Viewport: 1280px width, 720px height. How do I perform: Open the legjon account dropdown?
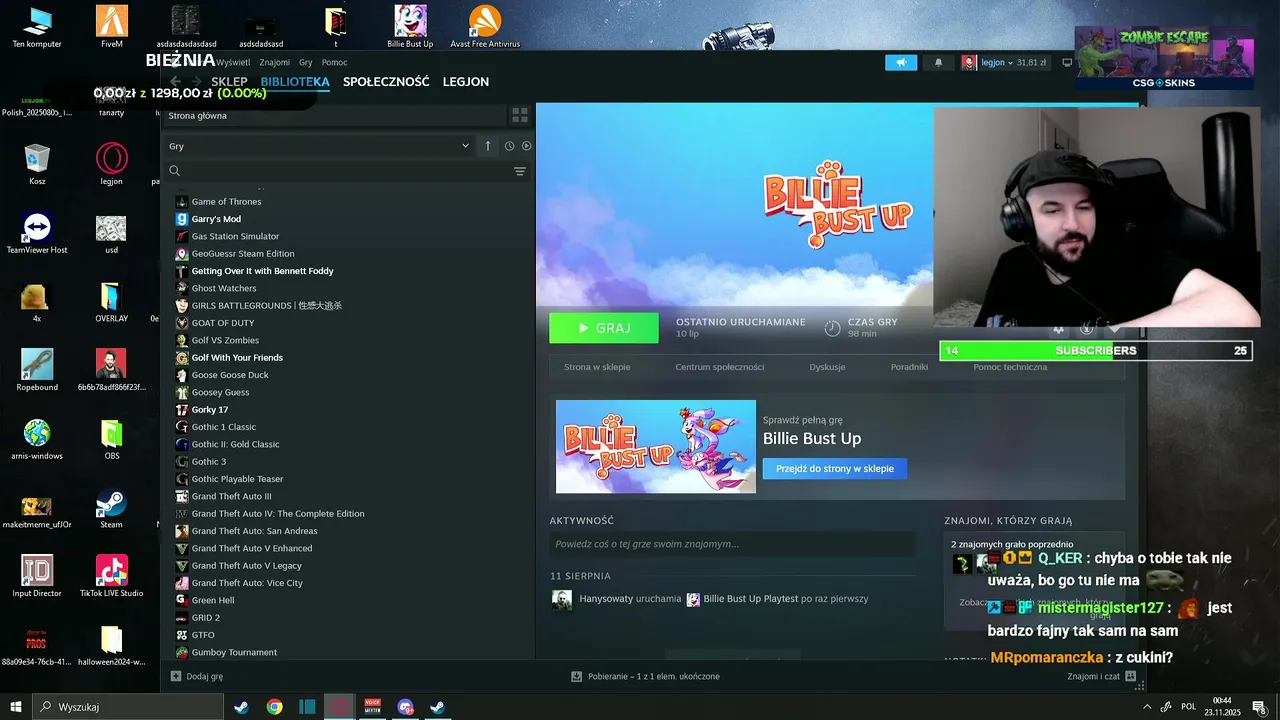pyautogui.click(x=1005, y=62)
